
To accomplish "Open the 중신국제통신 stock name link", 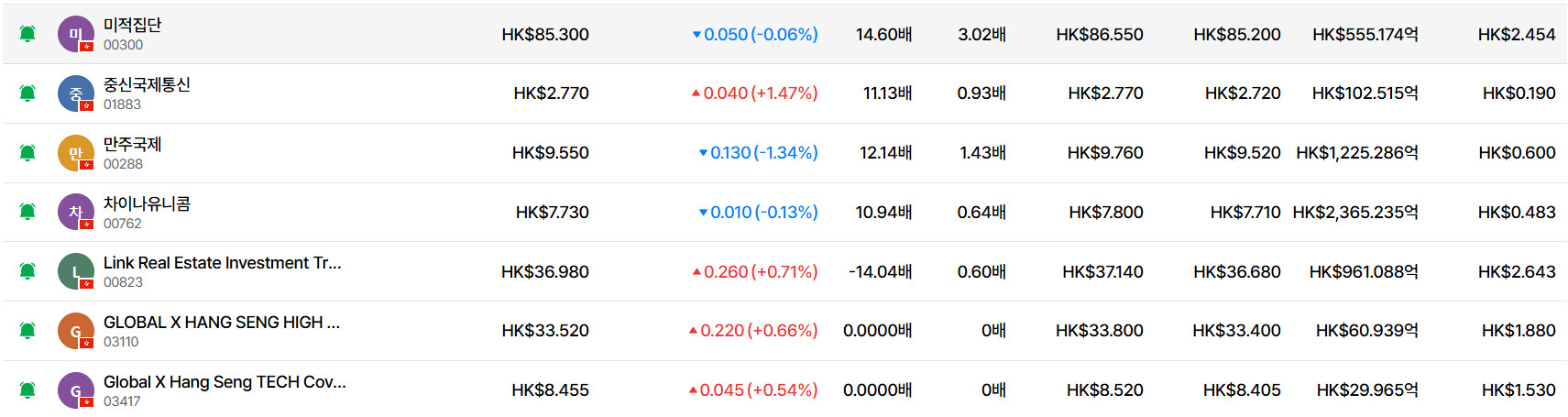I will click(x=147, y=84).
